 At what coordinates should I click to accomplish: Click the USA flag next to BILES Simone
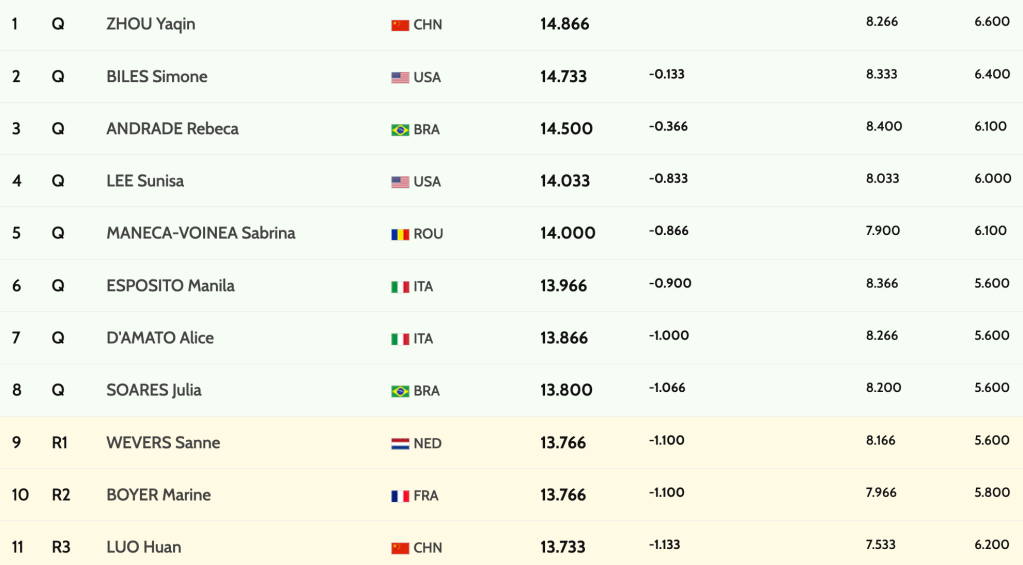(x=400, y=77)
